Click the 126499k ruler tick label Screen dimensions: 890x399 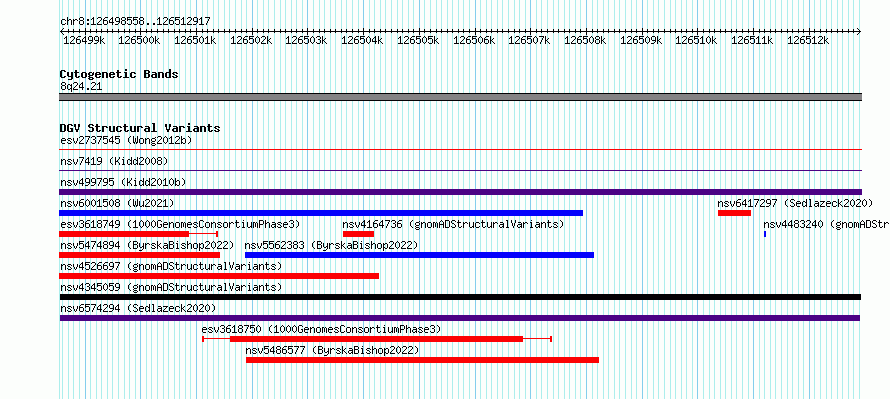(x=83, y=40)
